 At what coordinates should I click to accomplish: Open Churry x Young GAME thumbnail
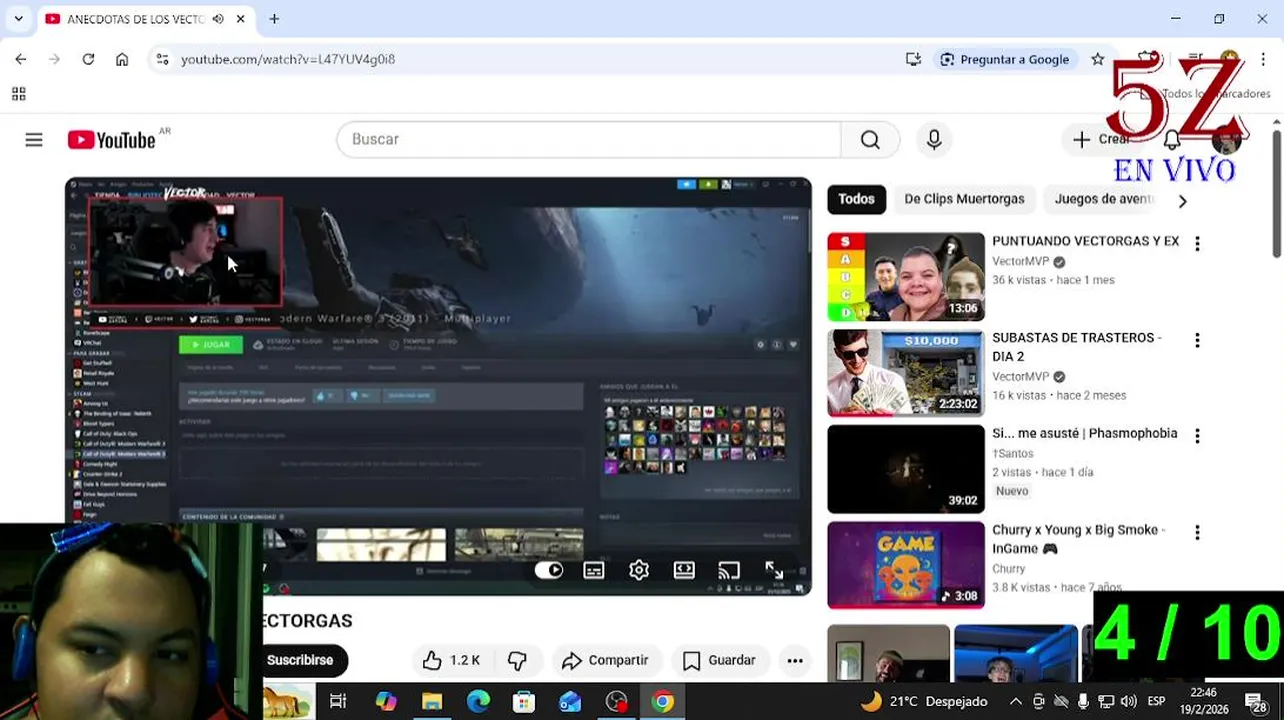click(x=906, y=565)
